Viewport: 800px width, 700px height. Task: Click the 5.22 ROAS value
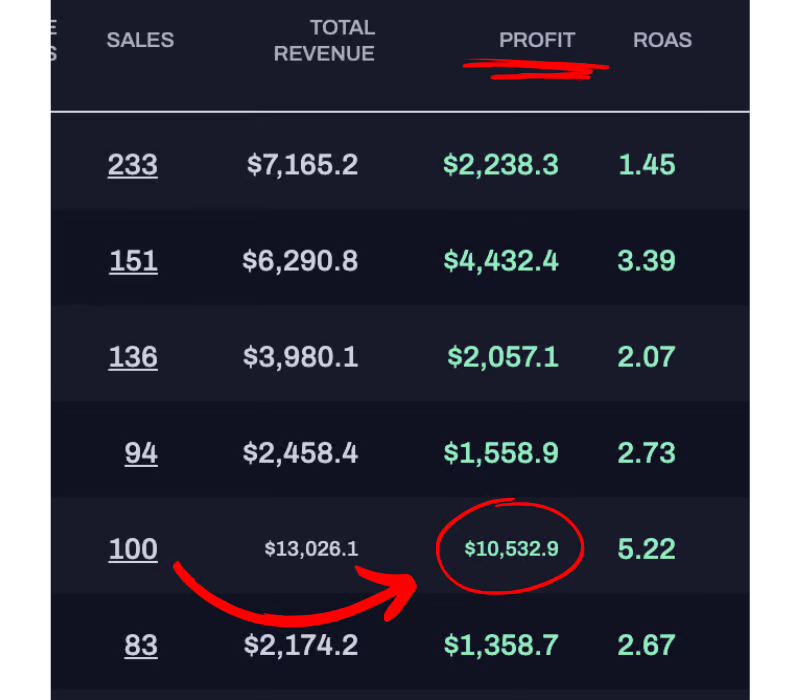point(646,549)
